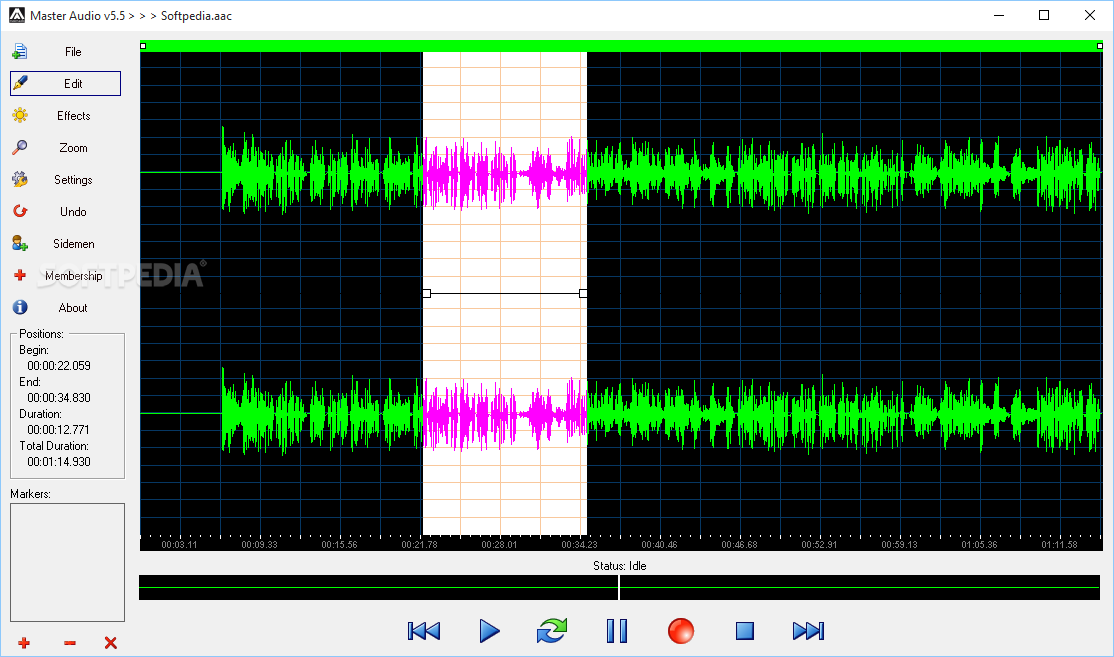Click the 00:03.11 timeline label

179,545
